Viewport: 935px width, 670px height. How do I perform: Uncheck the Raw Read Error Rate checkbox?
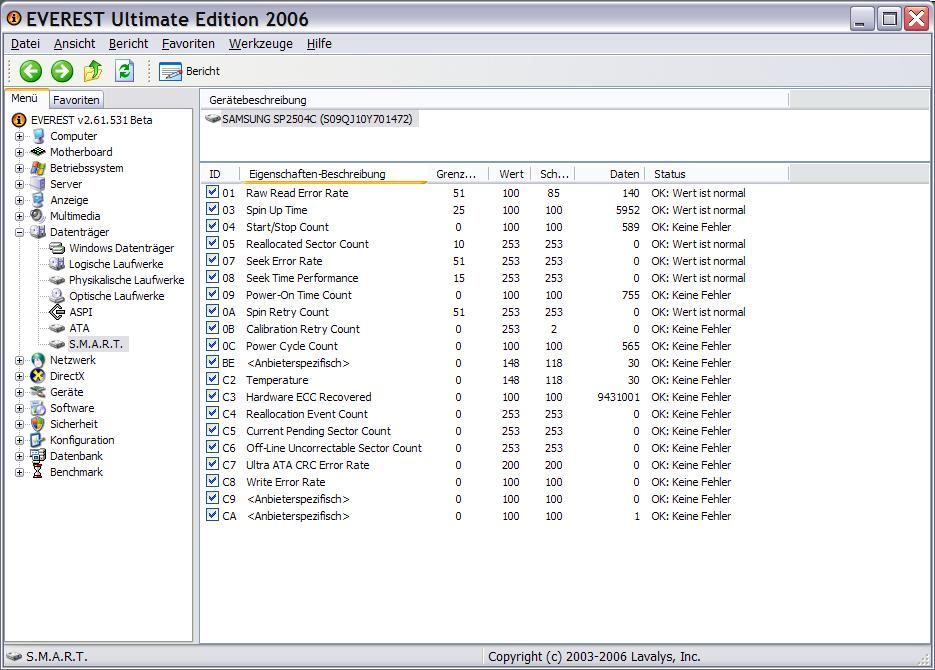pos(212,192)
